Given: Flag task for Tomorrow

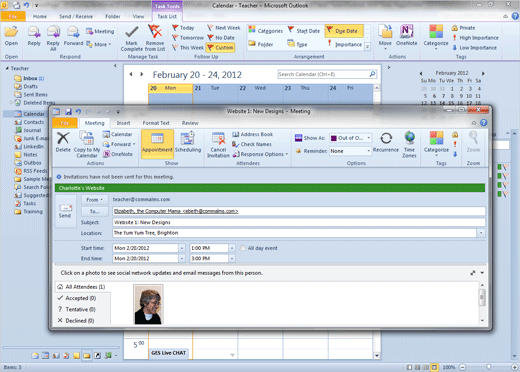Looking at the screenshot, I should pos(188,38).
